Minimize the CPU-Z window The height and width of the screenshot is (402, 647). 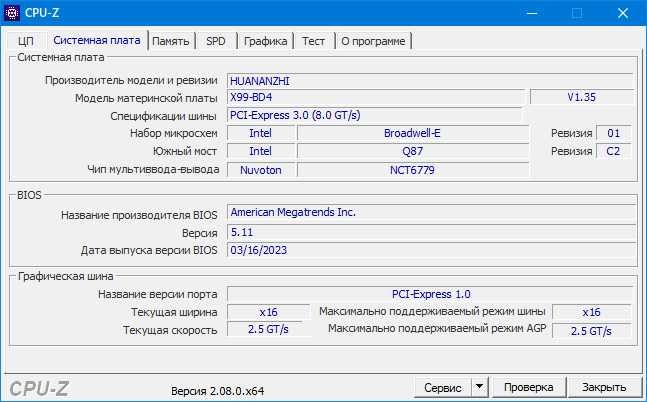[532, 13]
